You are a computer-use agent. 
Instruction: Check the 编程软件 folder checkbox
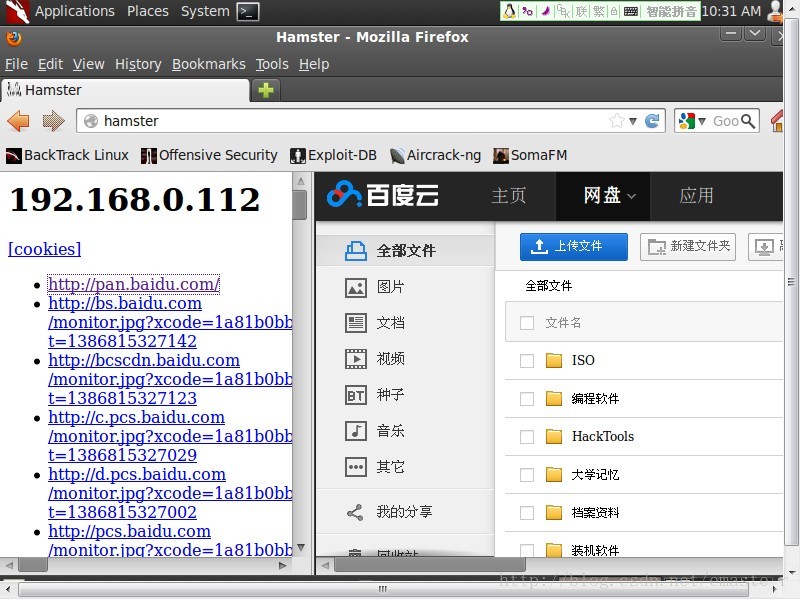click(x=527, y=398)
